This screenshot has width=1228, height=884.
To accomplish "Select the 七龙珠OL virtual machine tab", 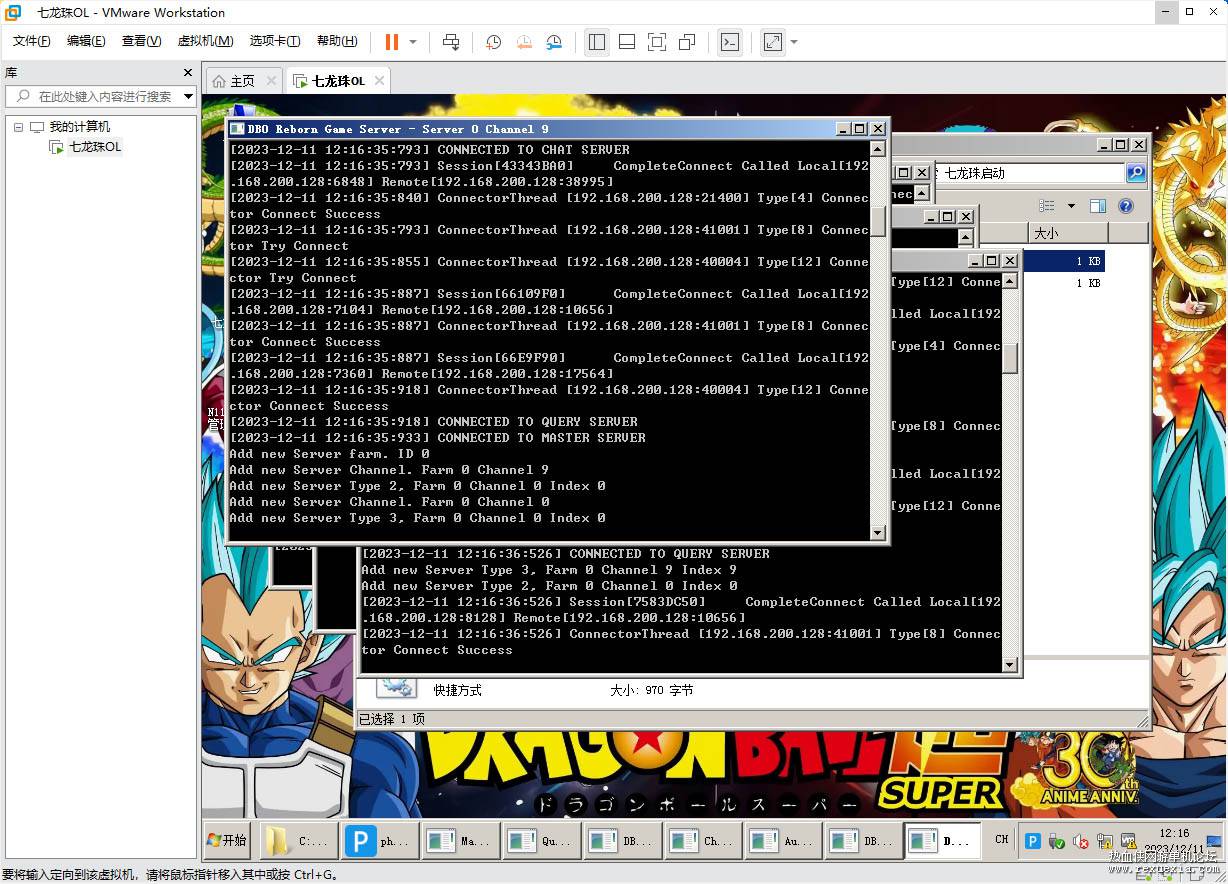I will click(x=338, y=81).
